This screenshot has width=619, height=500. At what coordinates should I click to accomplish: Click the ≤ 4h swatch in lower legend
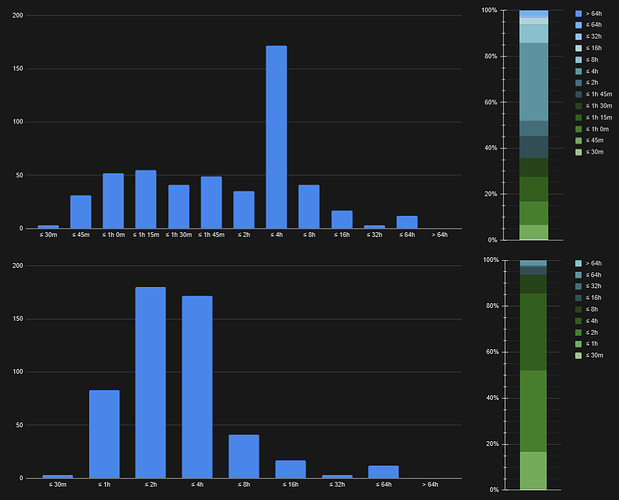point(578,321)
